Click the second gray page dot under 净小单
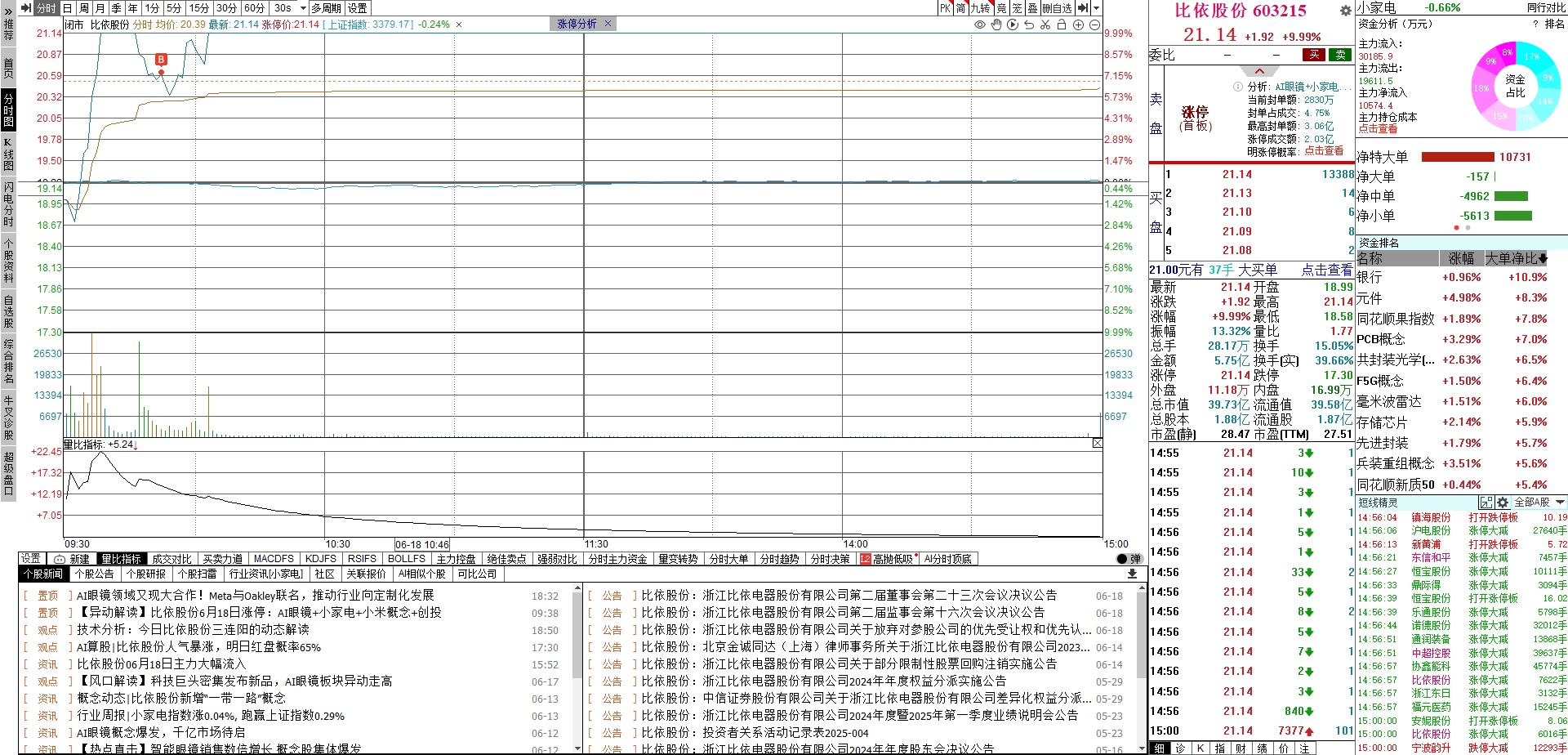1568x755 pixels. [1468, 228]
